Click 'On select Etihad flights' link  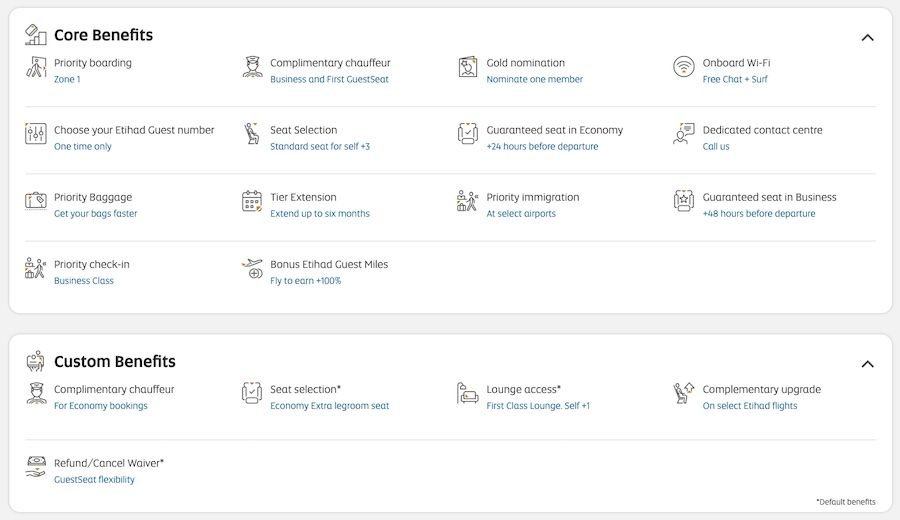click(x=750, y=406)
